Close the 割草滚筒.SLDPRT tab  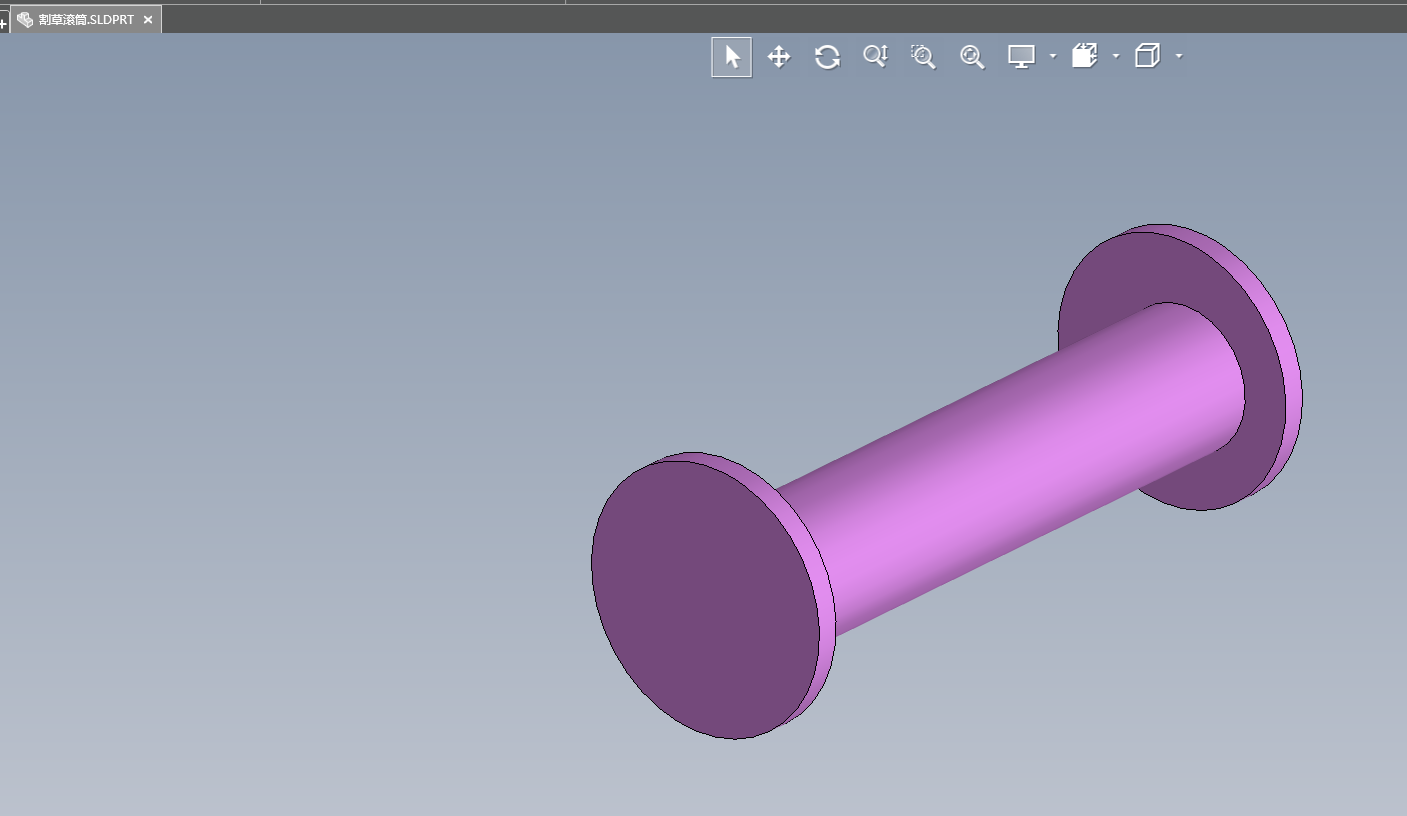point(148,20)
